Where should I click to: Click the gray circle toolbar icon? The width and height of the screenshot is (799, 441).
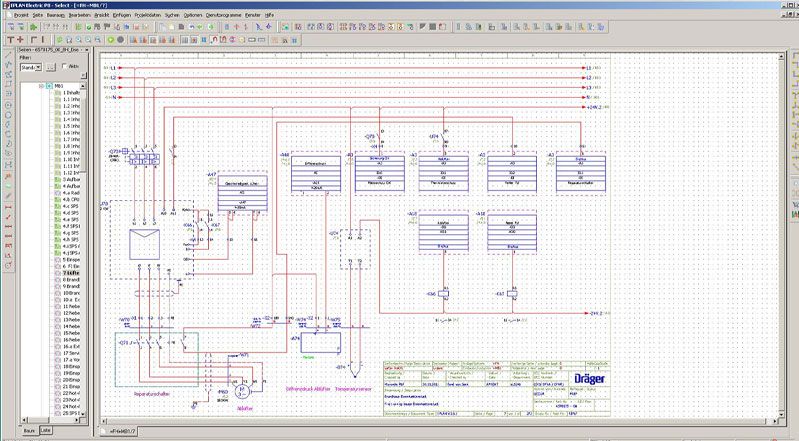coord(121,39)
